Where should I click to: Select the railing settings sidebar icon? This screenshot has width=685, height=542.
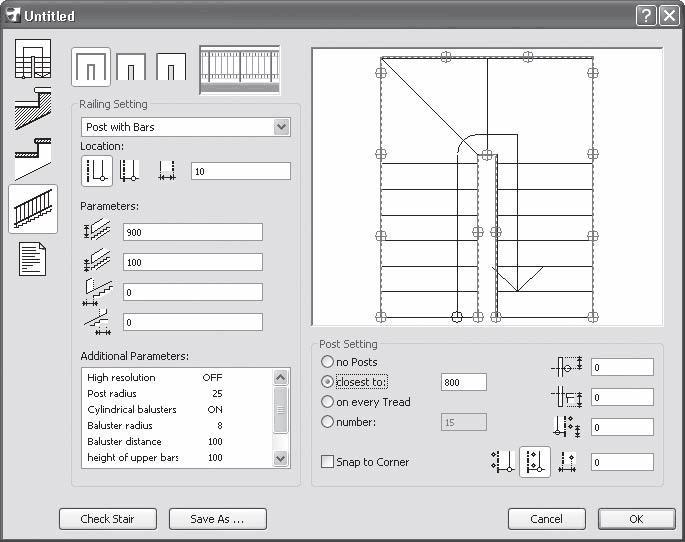tap(32, 209)
